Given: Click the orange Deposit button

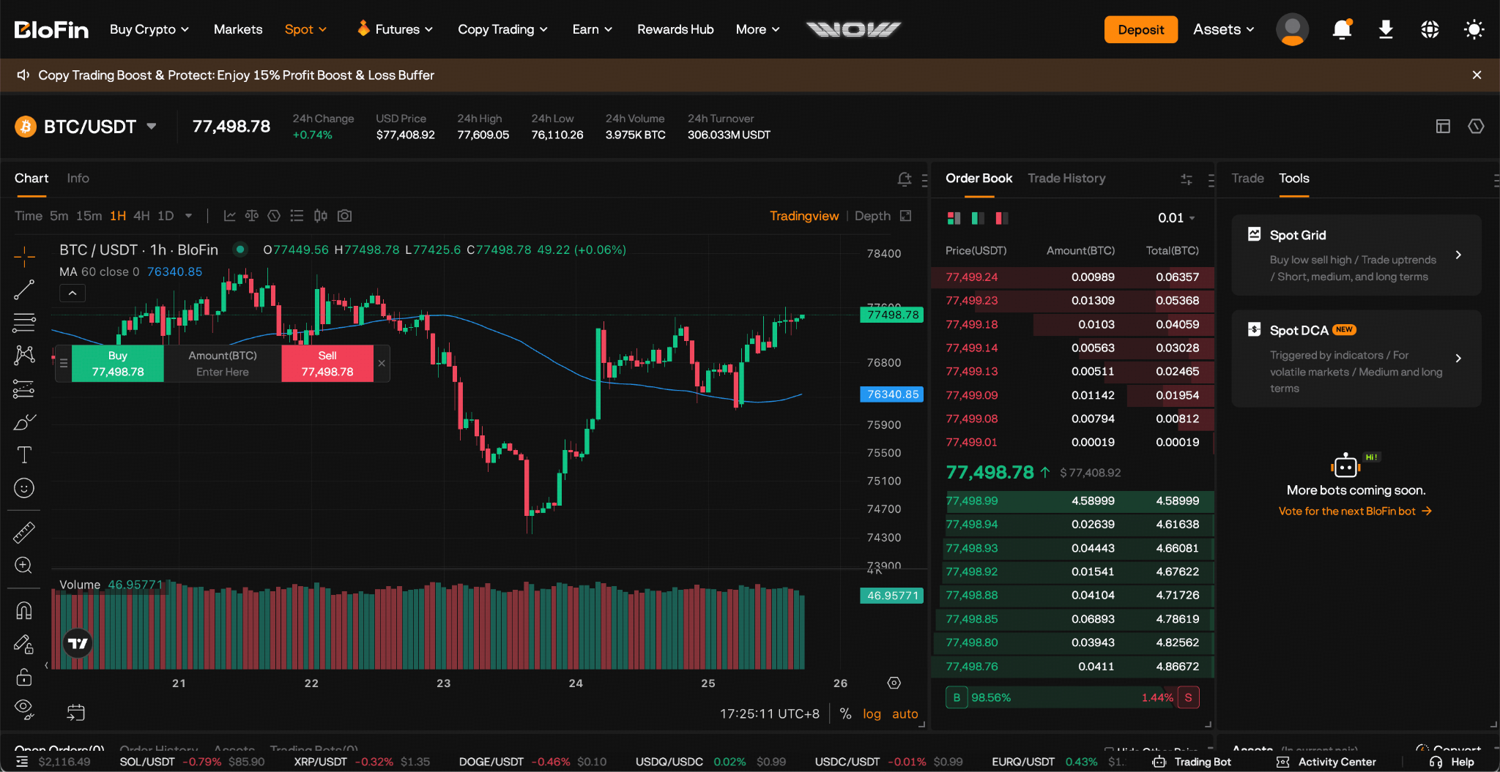Looking at the screenshot, I should [1141, 29].
